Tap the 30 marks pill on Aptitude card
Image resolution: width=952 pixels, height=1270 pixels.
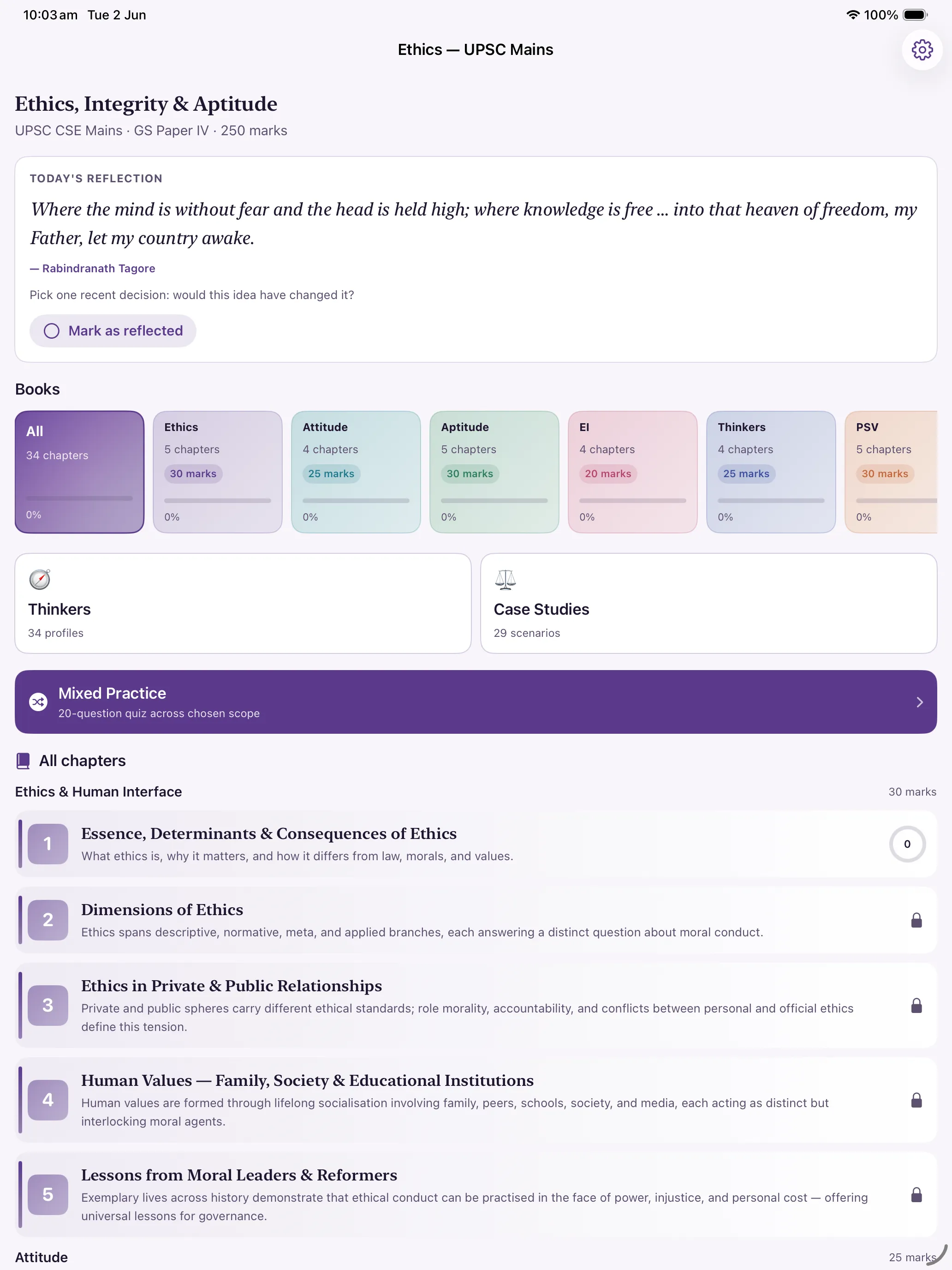[470, 473]
